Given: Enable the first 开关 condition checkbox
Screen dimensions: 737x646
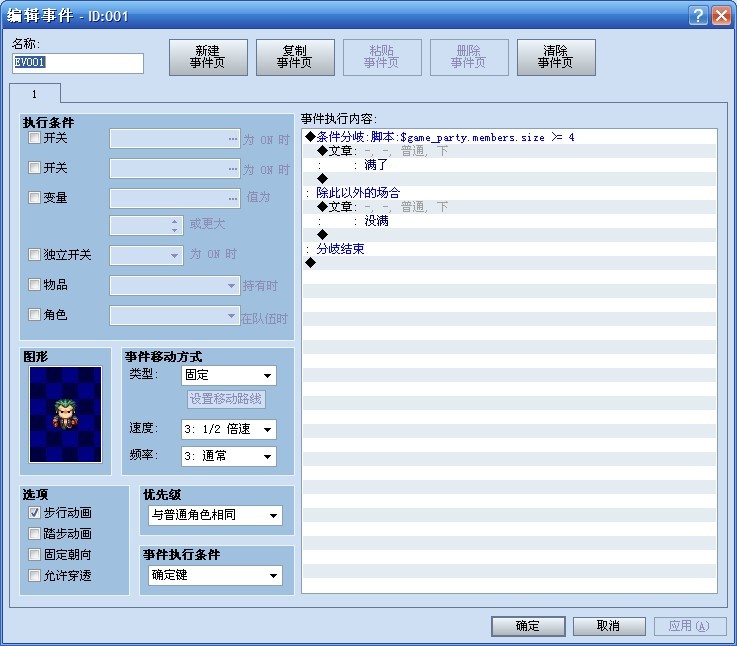Looking at the screenshot, I should coord(34,138).
